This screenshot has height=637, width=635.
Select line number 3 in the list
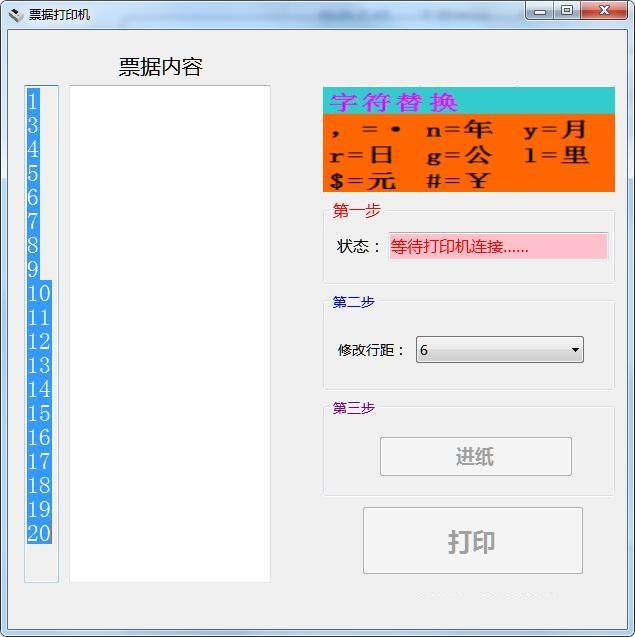[33, 125]
